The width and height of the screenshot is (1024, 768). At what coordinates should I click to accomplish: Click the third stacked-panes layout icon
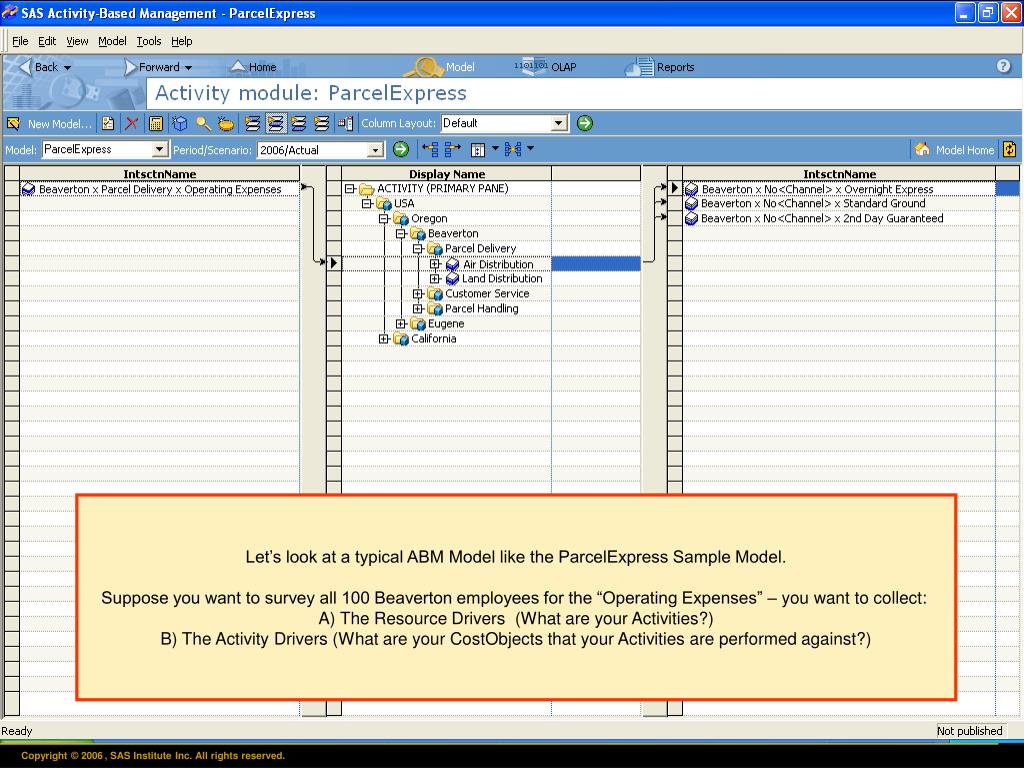click(x=298, y=123)
